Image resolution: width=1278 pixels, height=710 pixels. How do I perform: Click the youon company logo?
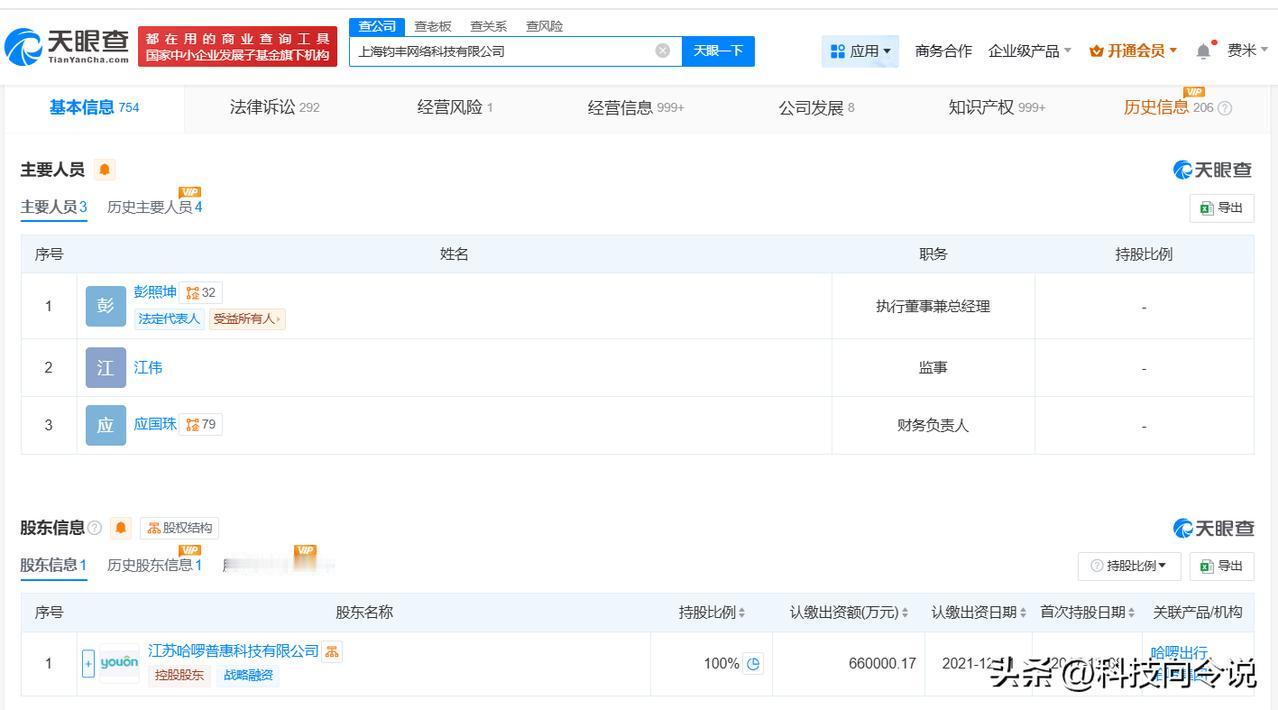point(119,663)
